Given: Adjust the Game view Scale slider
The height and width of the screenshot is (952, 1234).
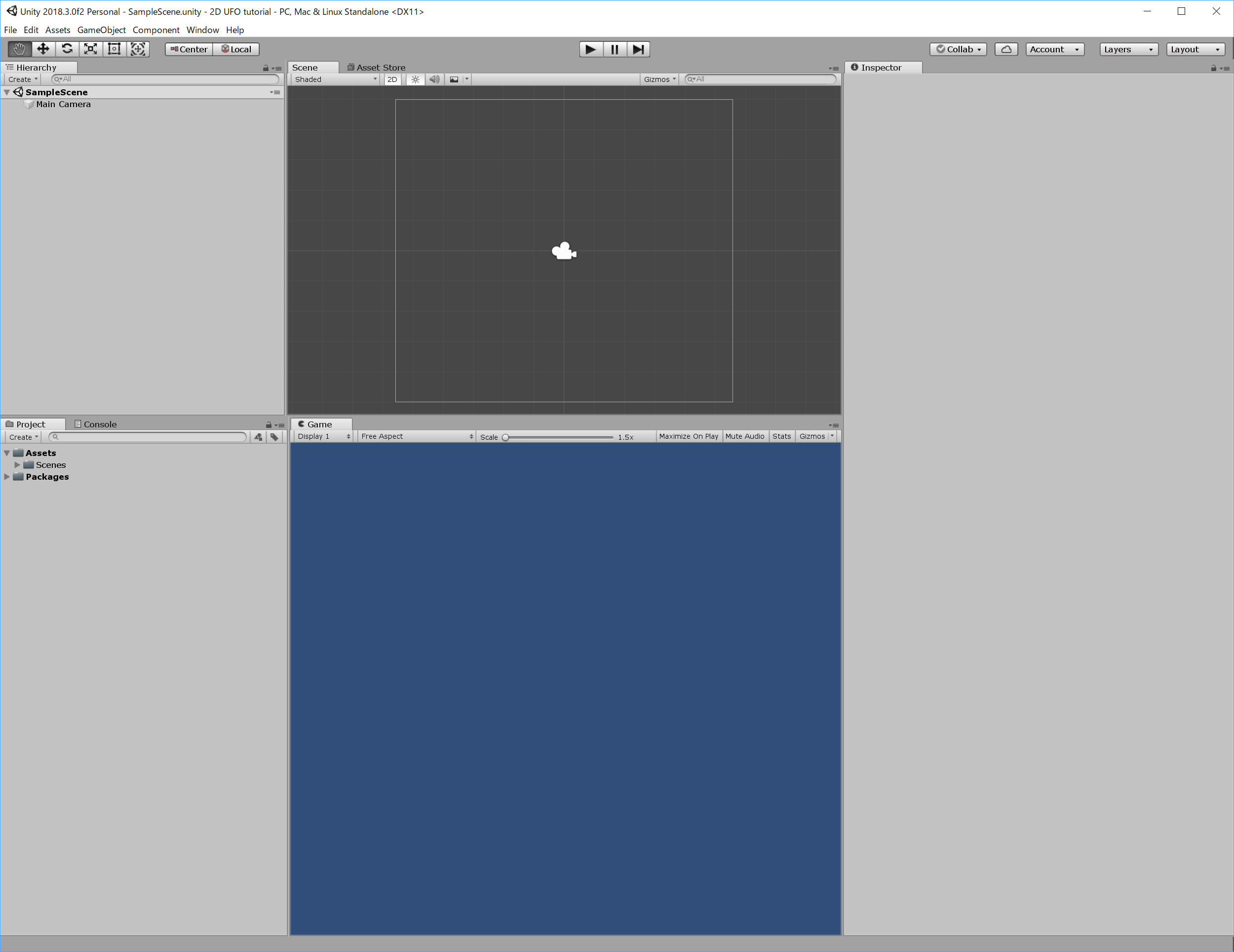Looking at the screenshot, I should coord(505,437).
